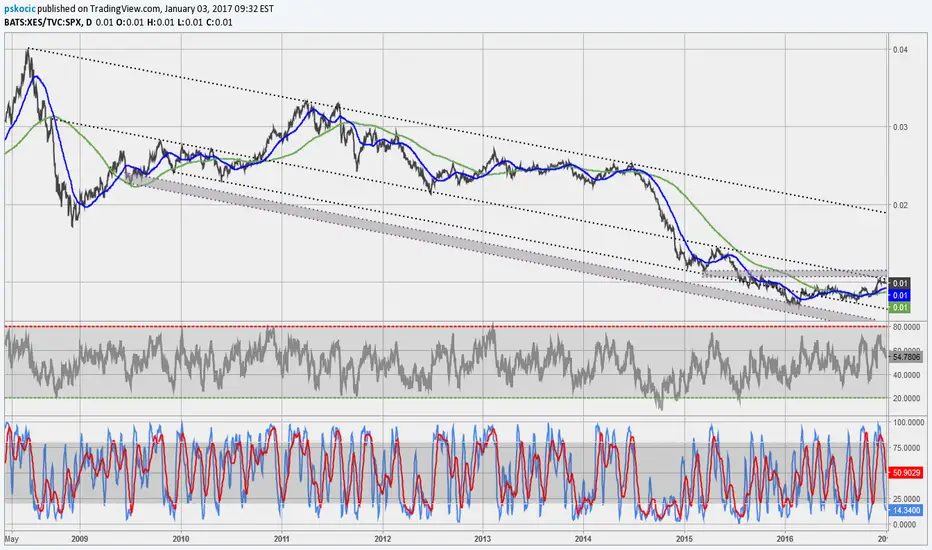Select the 25.0000 stochastic axis label

coord(906,499)
